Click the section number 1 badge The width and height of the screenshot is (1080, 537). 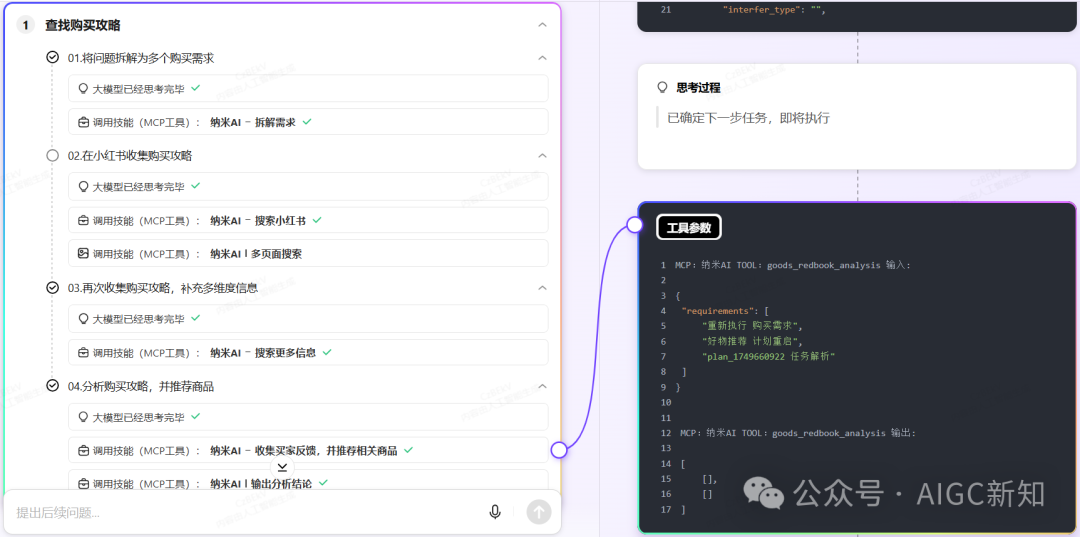click(x=25, y=25)
